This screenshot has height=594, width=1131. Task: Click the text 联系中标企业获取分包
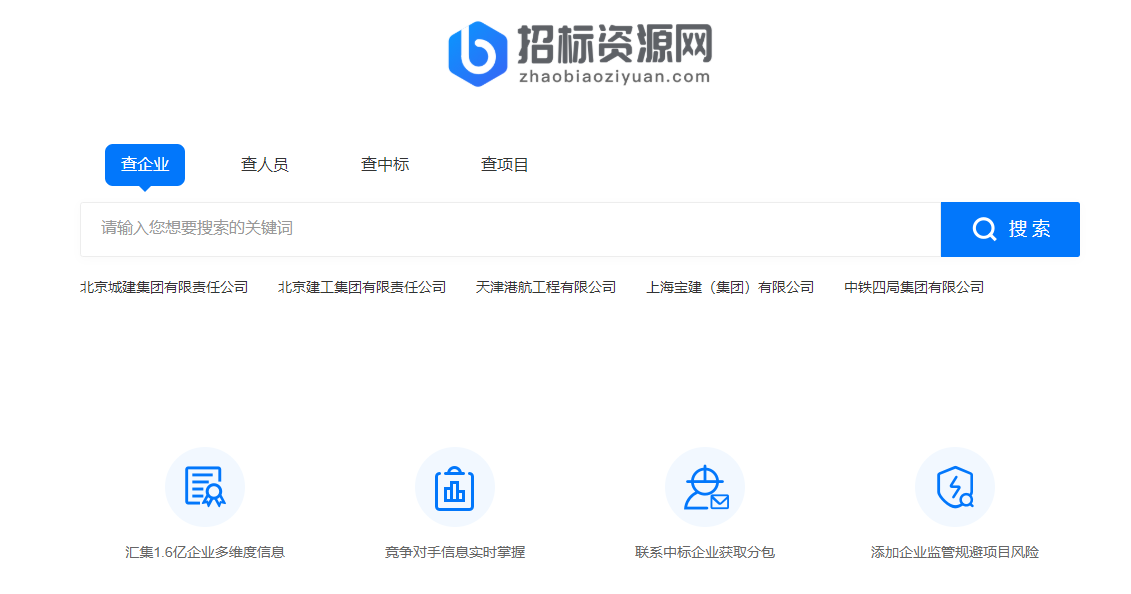point(705,552)
